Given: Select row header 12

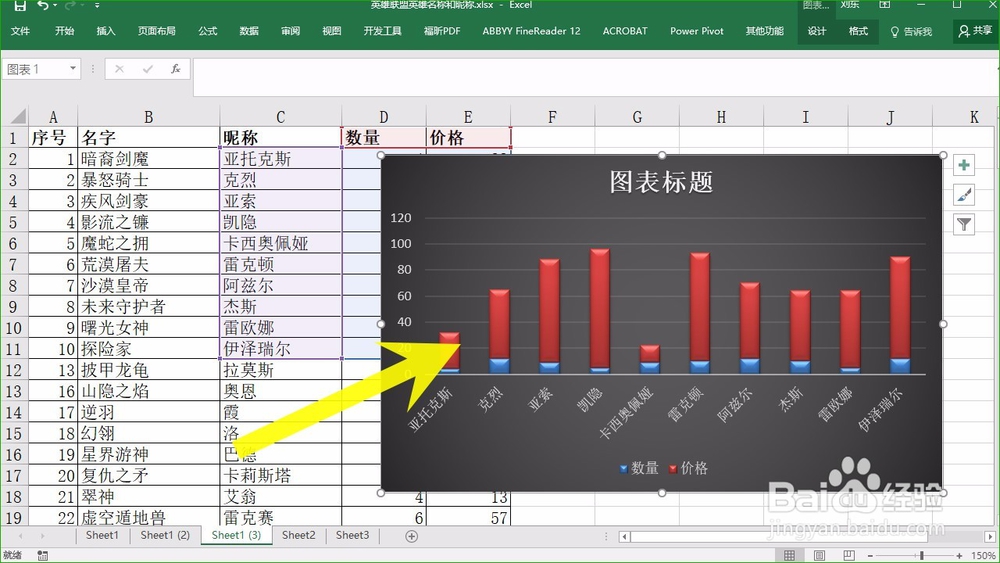Looking at the screenshot, I should click(x=13, y=370).
